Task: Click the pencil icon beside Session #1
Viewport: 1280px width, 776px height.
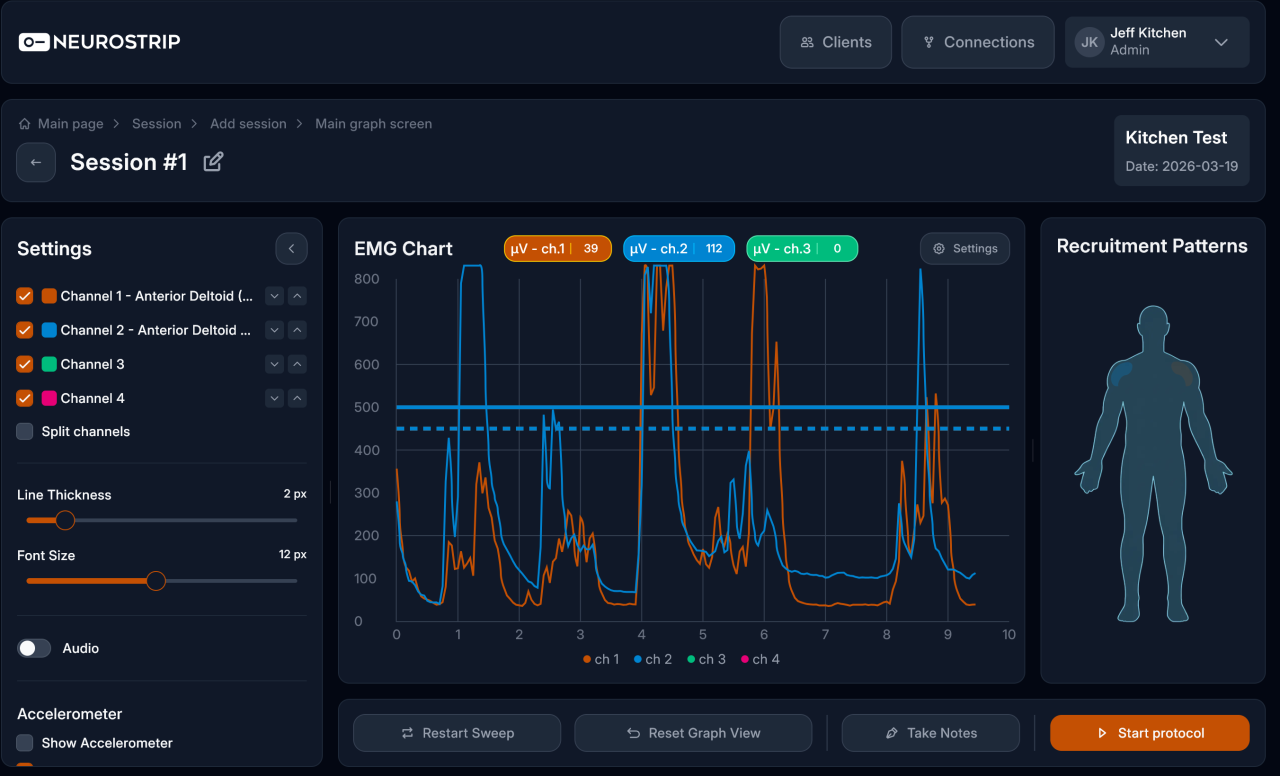Action: [213, 162]
